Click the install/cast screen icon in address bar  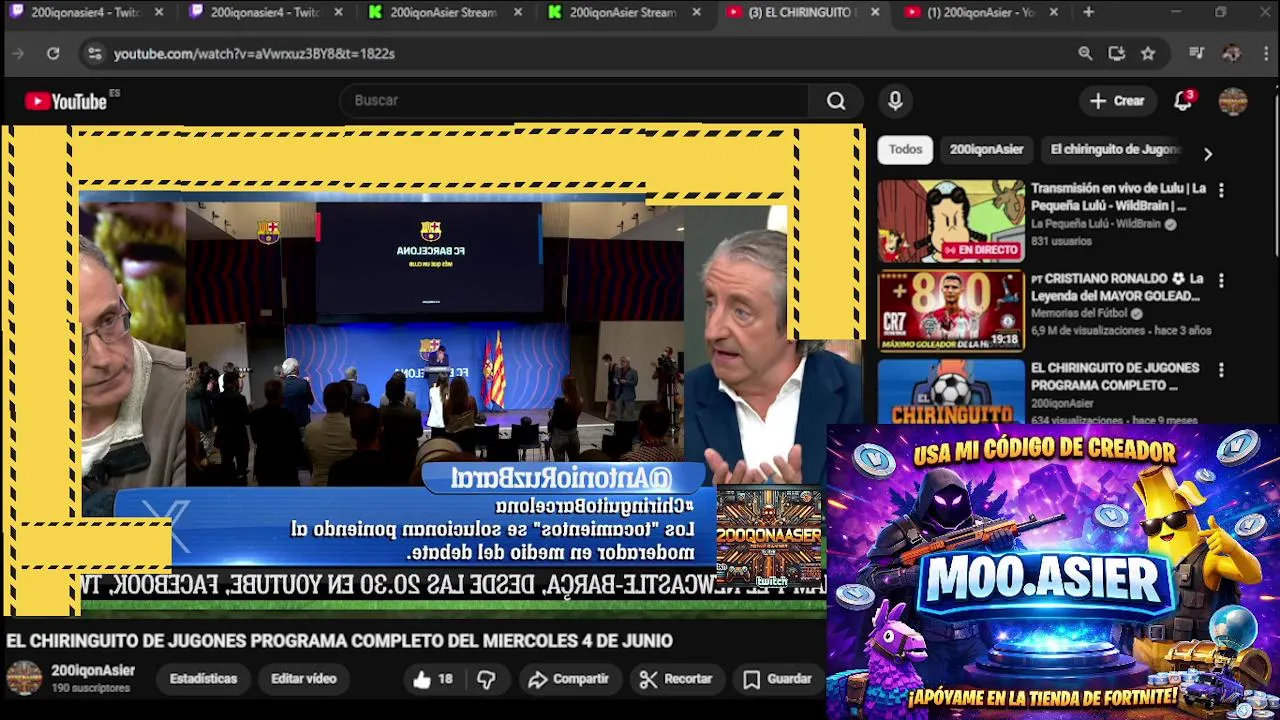pyautogui.click(x=1117, y=54)
